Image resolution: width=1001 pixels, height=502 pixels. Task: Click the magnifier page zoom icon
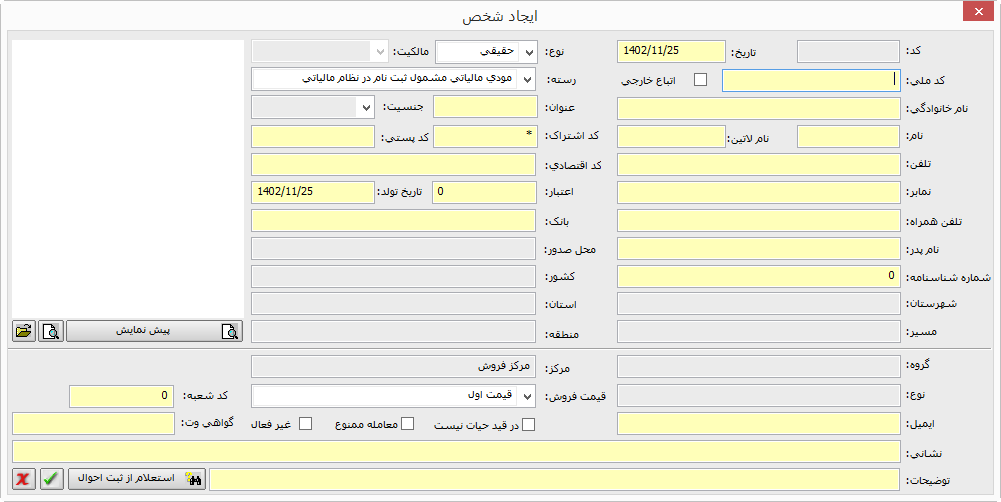coord(51,331)
